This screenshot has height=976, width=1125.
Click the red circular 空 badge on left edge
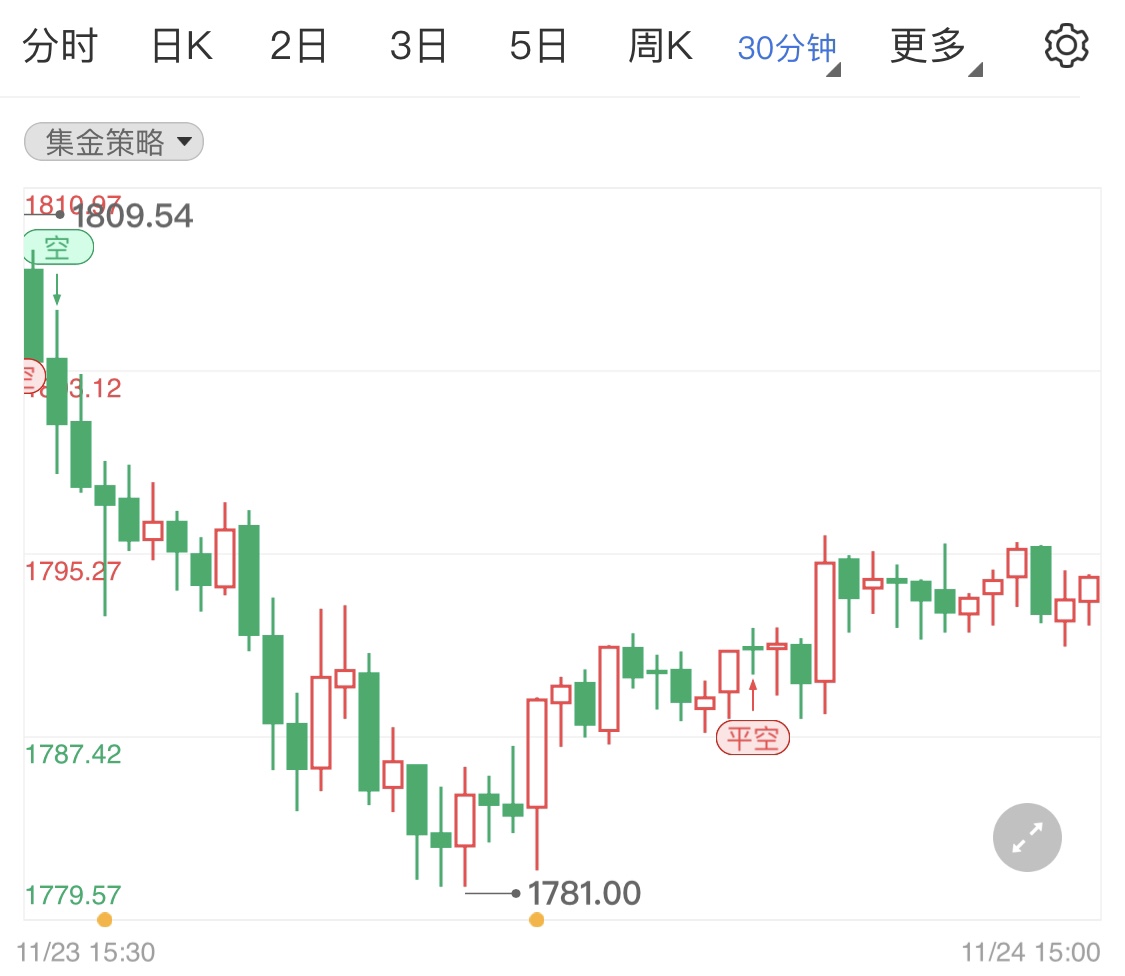[30, 376]
